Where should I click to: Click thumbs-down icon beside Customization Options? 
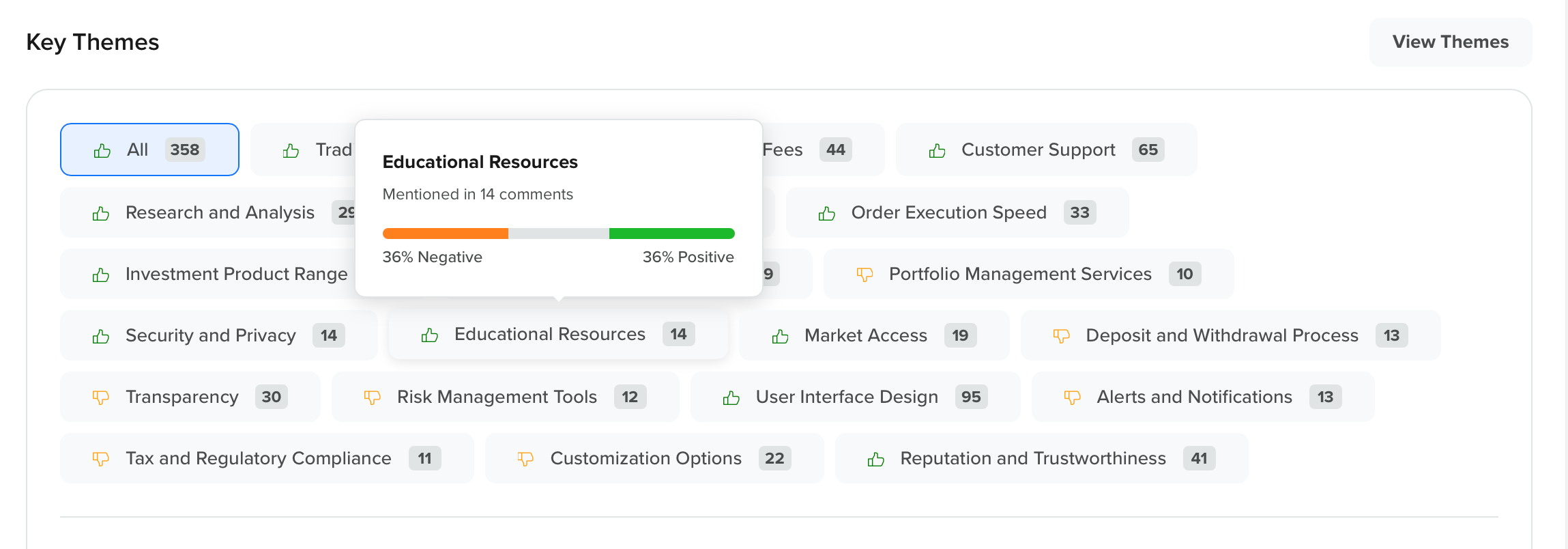coord(525,459)
